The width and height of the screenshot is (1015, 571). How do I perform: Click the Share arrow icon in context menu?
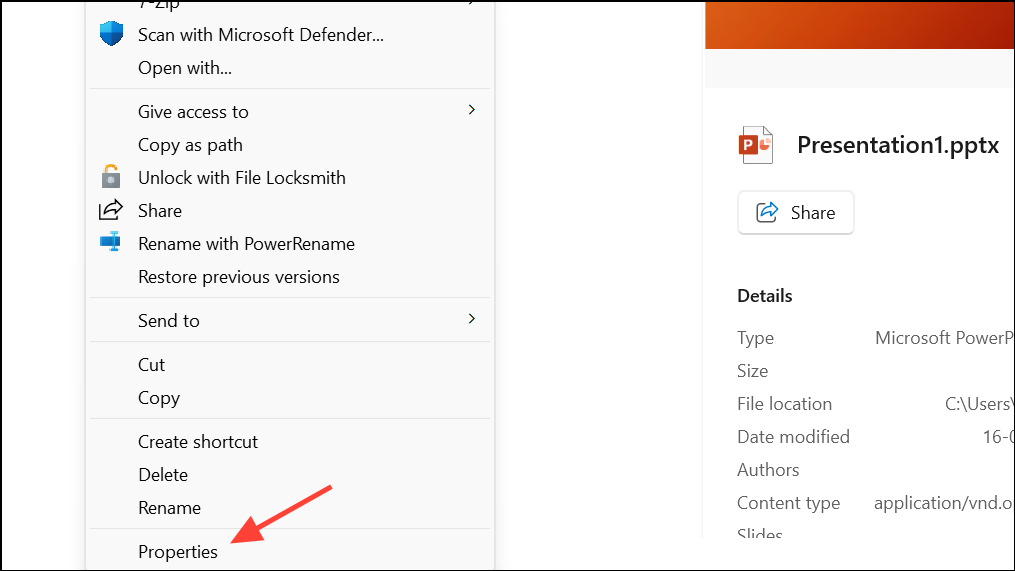tap(111, 210)
